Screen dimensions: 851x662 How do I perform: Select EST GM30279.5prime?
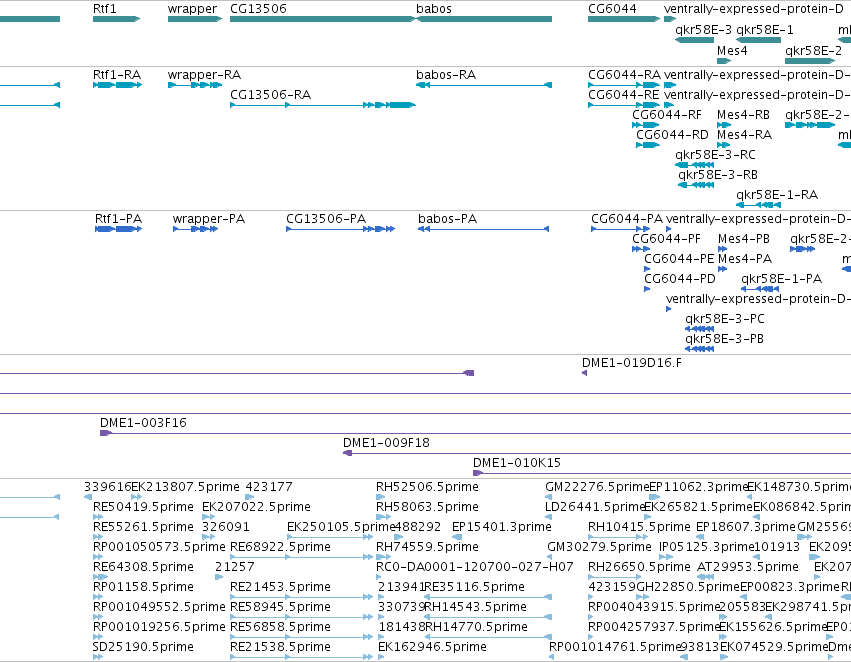click(x=551, y=557)
